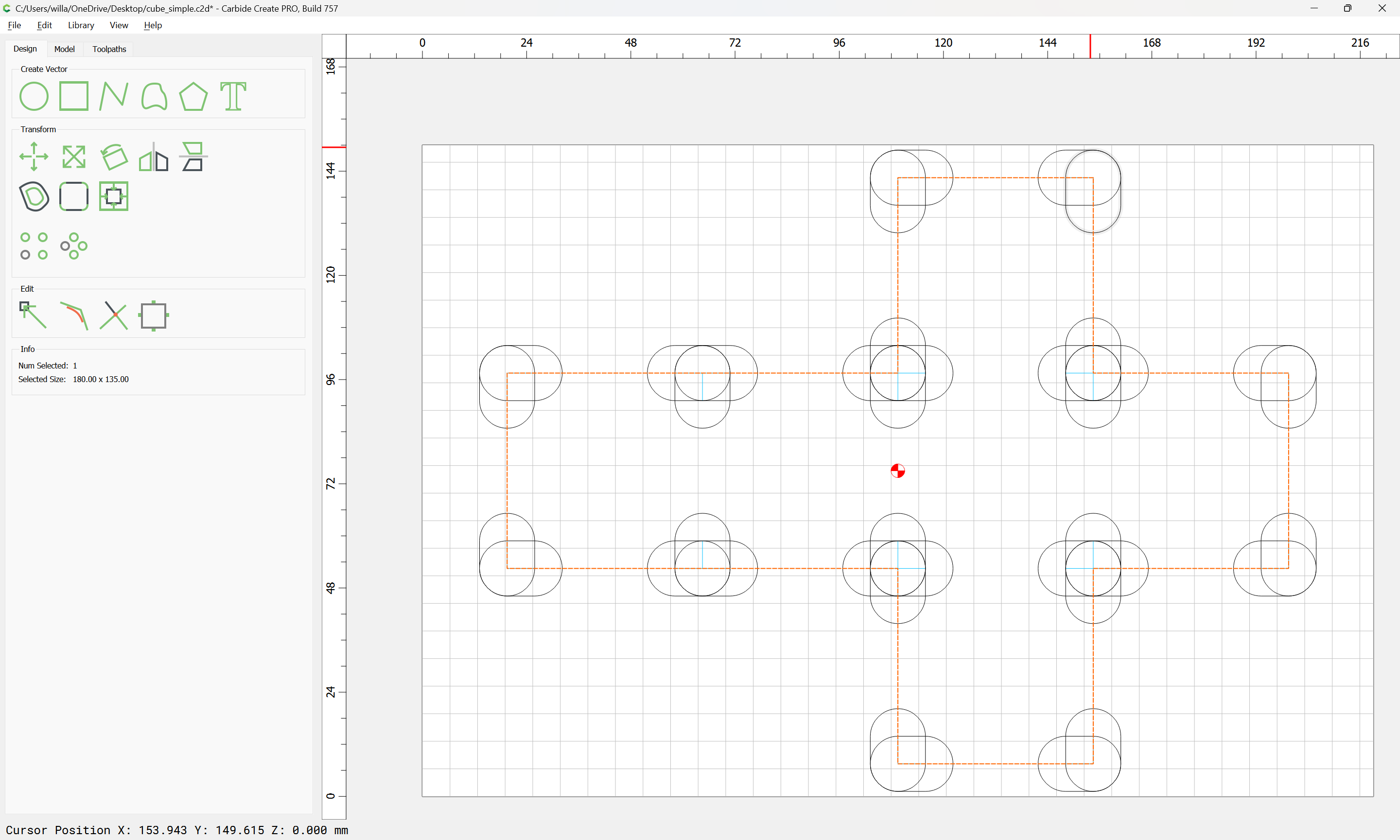Image resolution: width=1400 pixels, height=840 pixels.
Task: Open the Circular array tool
Action: (x=73, y=246)
